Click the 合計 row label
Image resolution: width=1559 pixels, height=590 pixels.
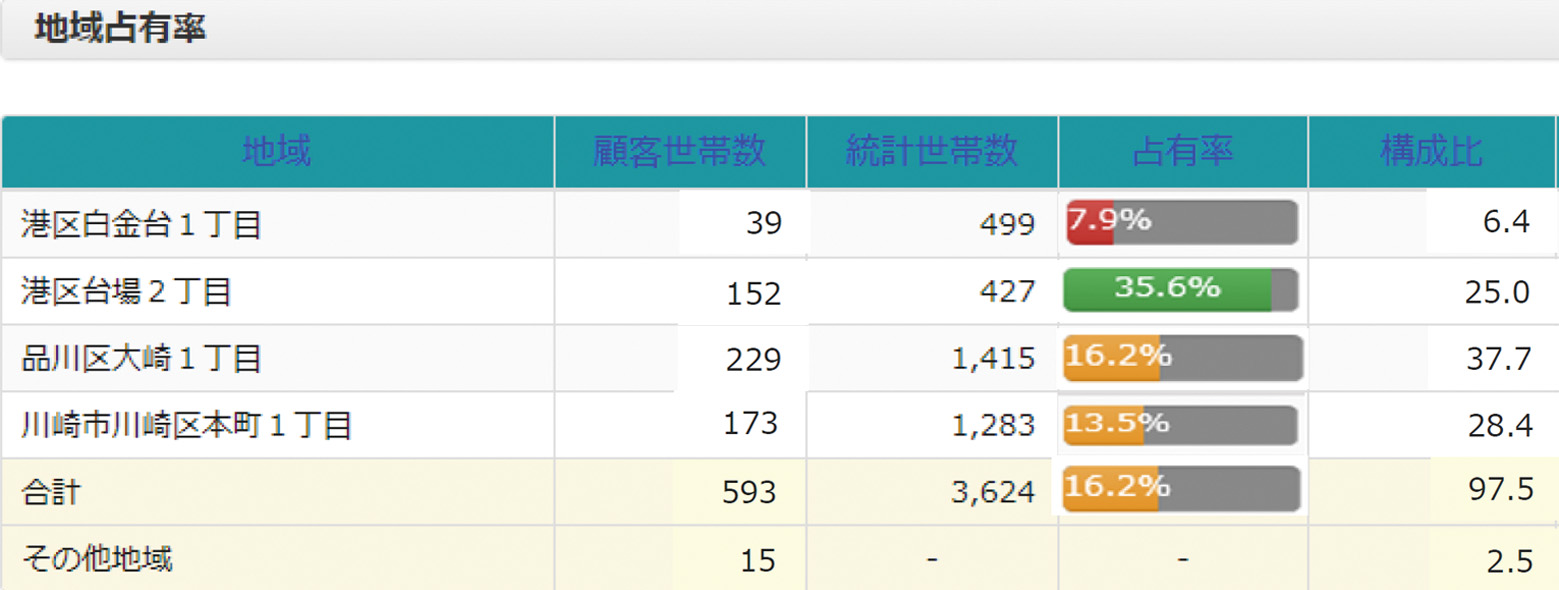point(50,493)
